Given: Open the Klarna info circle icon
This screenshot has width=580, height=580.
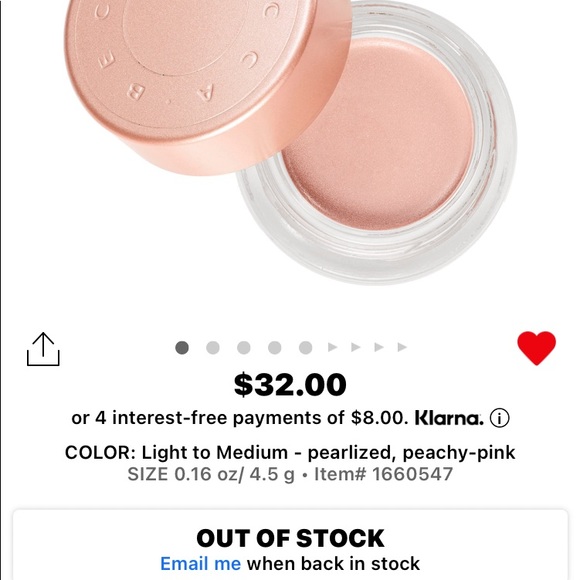Looking at the screenshot, I should pos(499,418).
